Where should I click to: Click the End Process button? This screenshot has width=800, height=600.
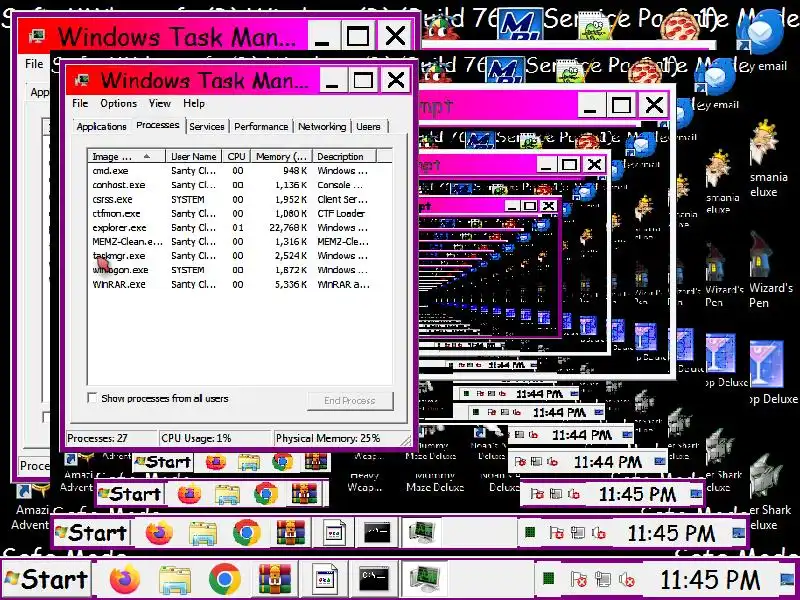click(x=350, y=401)
